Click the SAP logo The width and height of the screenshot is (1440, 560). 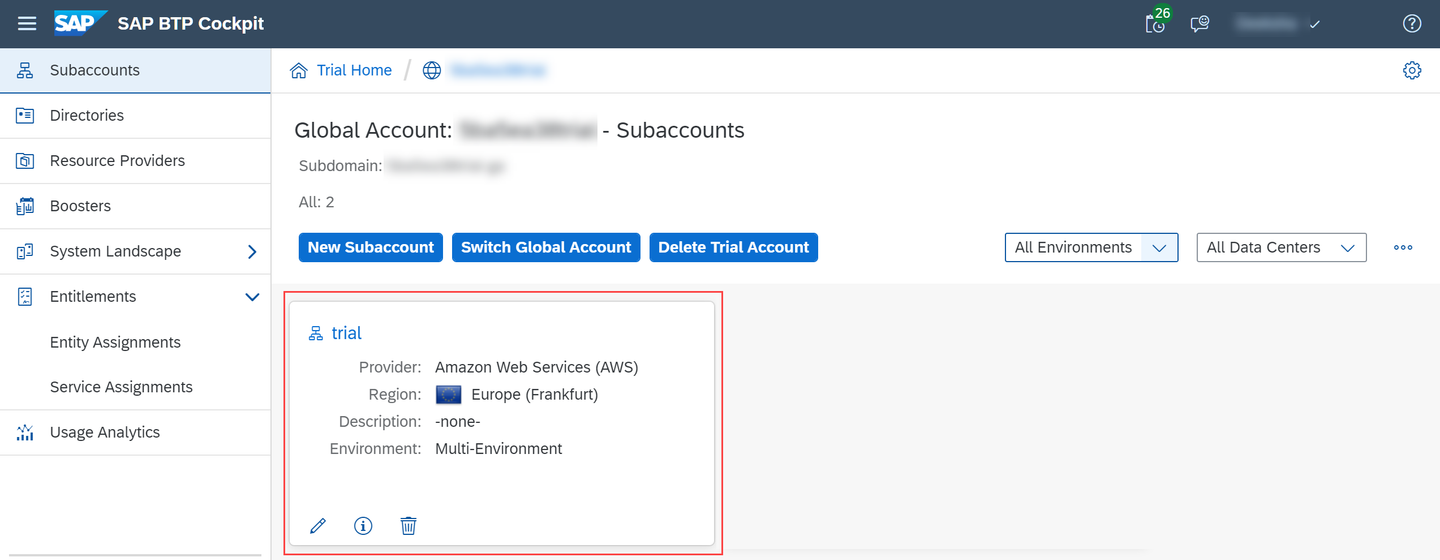tap(80, 23)
